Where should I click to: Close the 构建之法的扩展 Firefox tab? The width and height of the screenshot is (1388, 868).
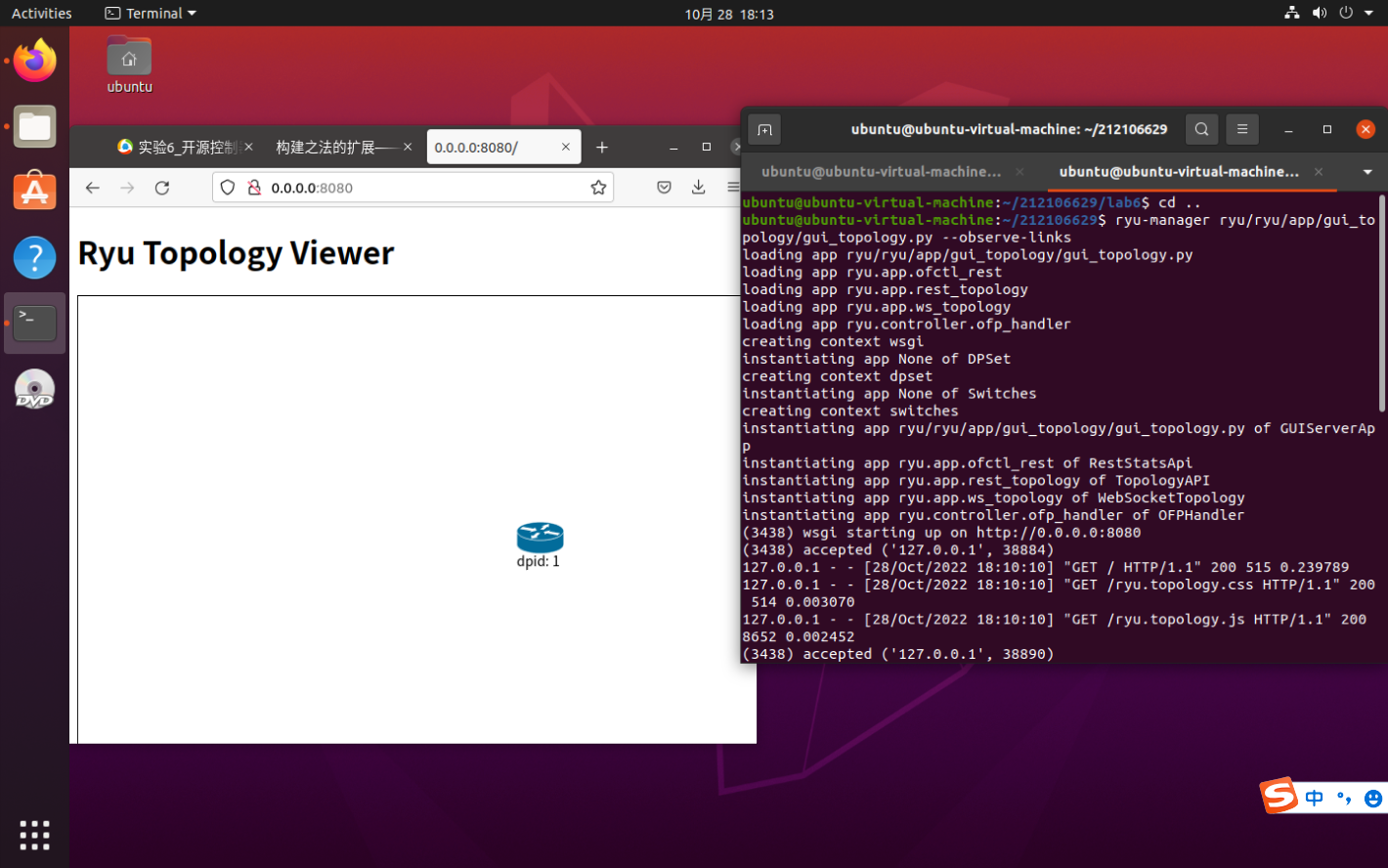coord(407,147)
